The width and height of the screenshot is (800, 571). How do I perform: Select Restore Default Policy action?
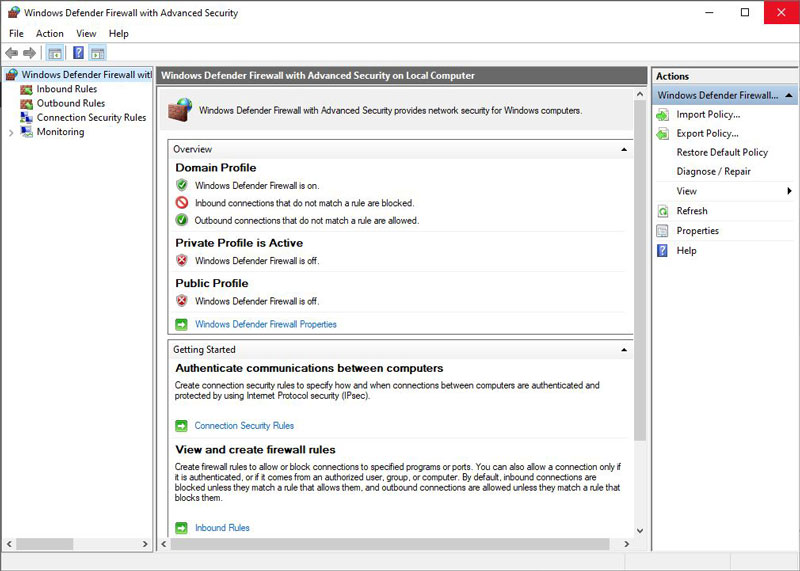point(722,153)
